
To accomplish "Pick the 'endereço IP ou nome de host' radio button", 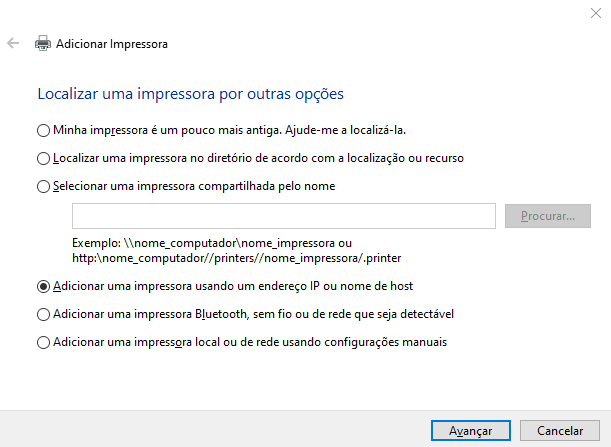I will [43, 286].
